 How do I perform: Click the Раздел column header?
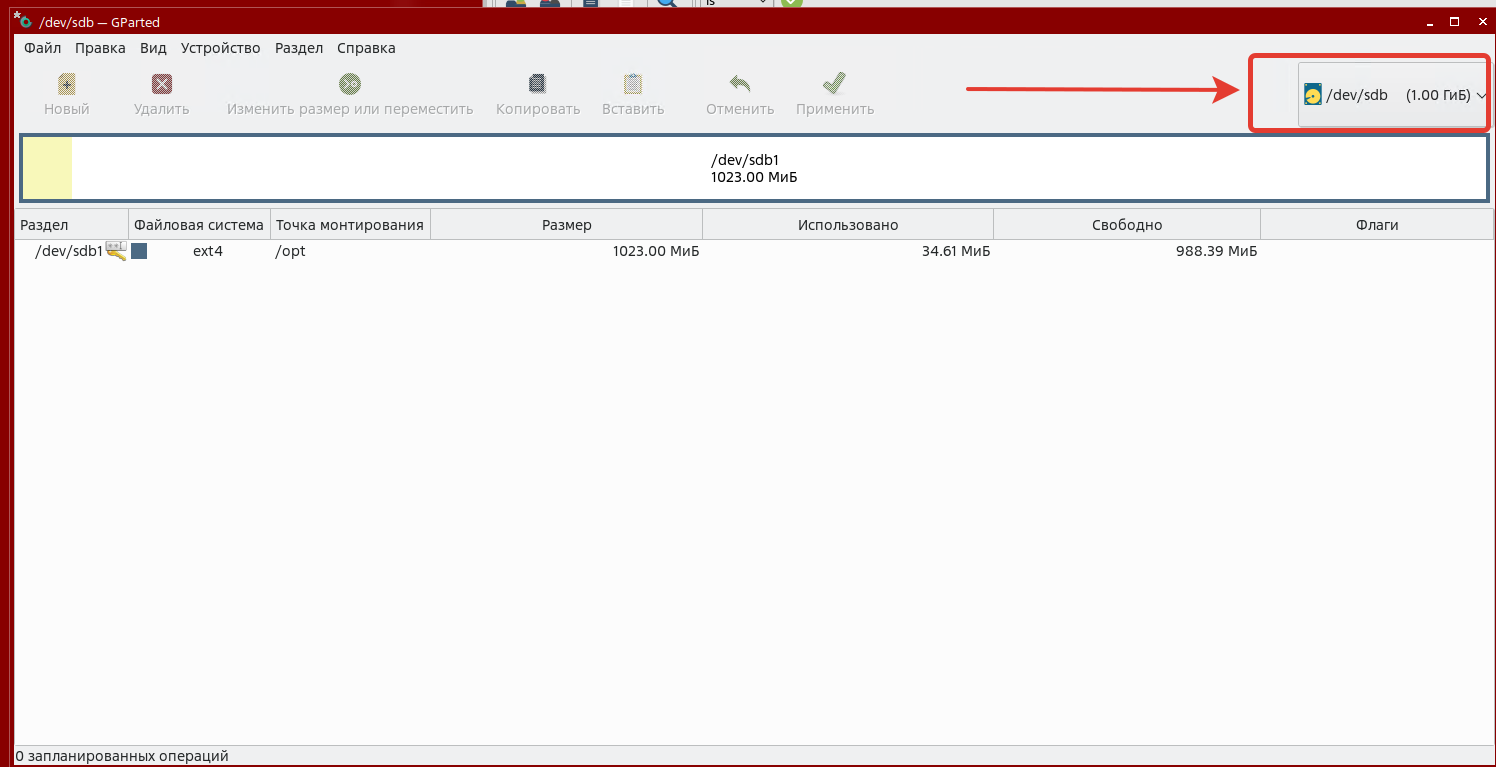[72, 225]
